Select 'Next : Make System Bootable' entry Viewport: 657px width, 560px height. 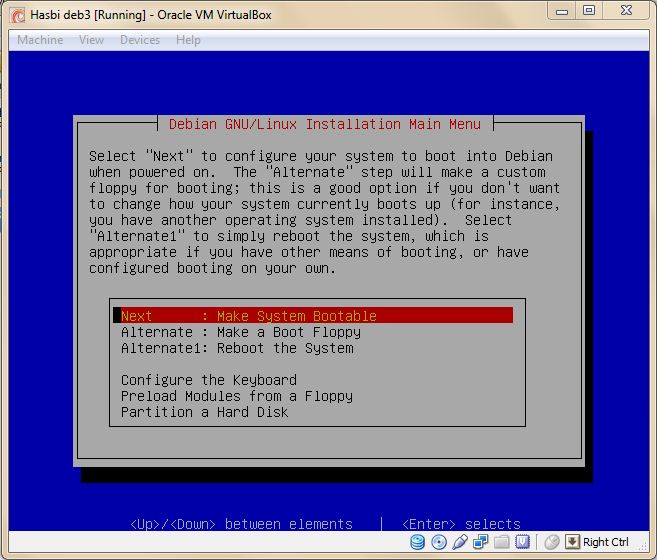[313, 315]
